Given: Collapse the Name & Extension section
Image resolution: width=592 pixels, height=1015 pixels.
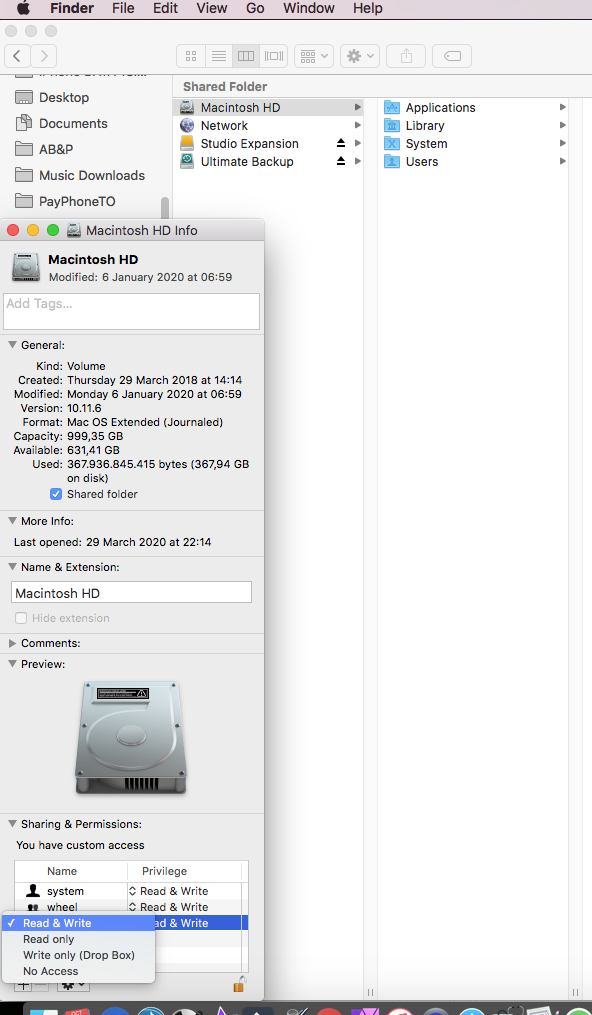Looking at the screenshot, I should click(x=12, y=566).
